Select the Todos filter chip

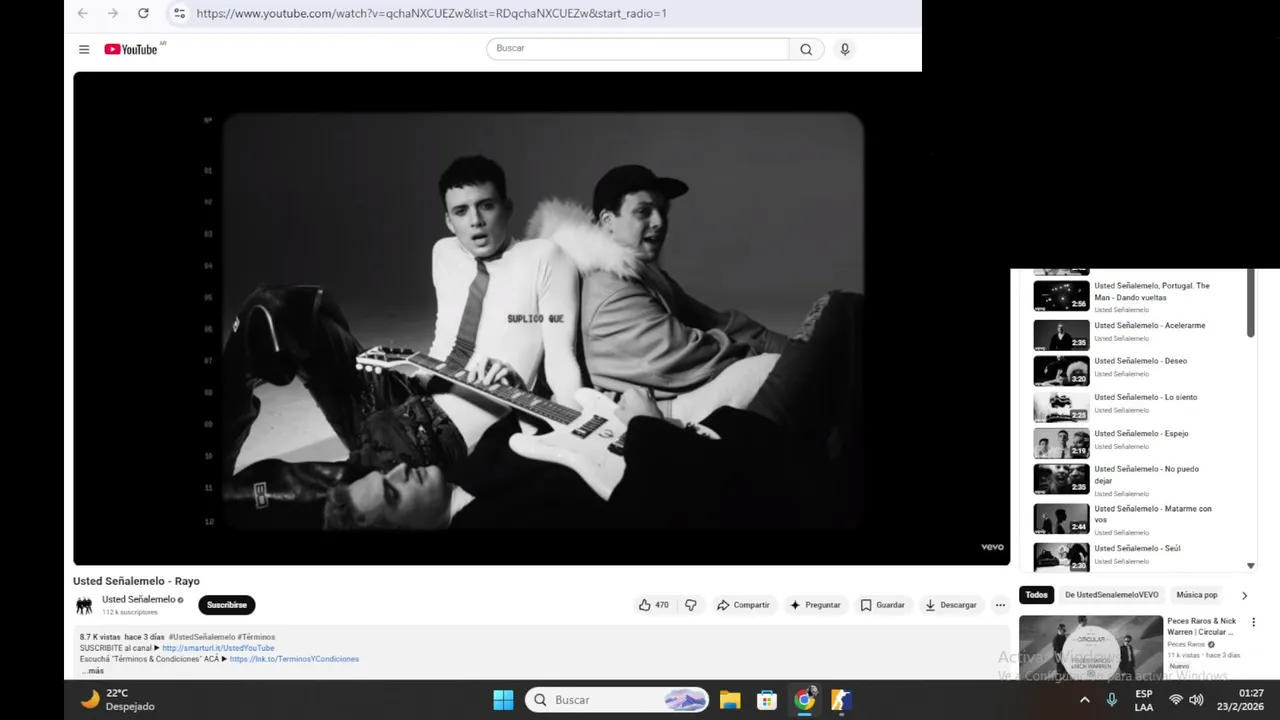(x=1036, y=595)
